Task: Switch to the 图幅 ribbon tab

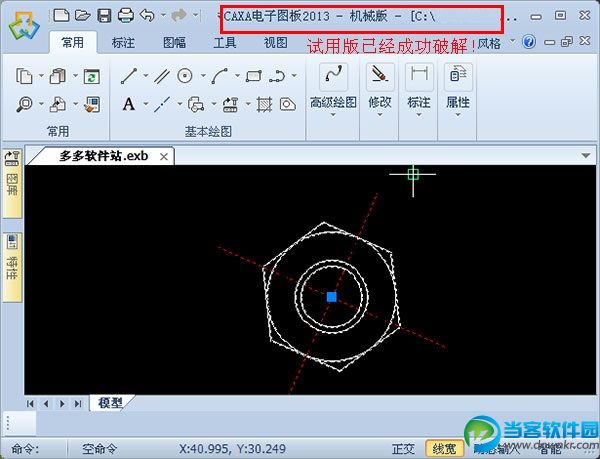Action: [174, 42]
